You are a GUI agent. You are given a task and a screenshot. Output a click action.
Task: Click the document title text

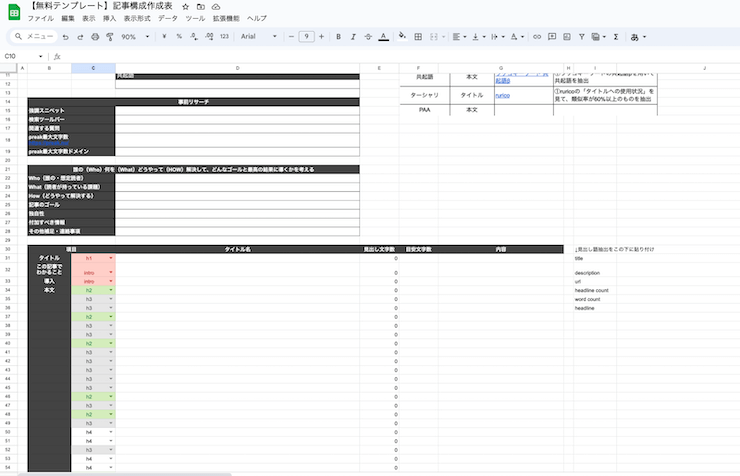click(x=101, y=6)
